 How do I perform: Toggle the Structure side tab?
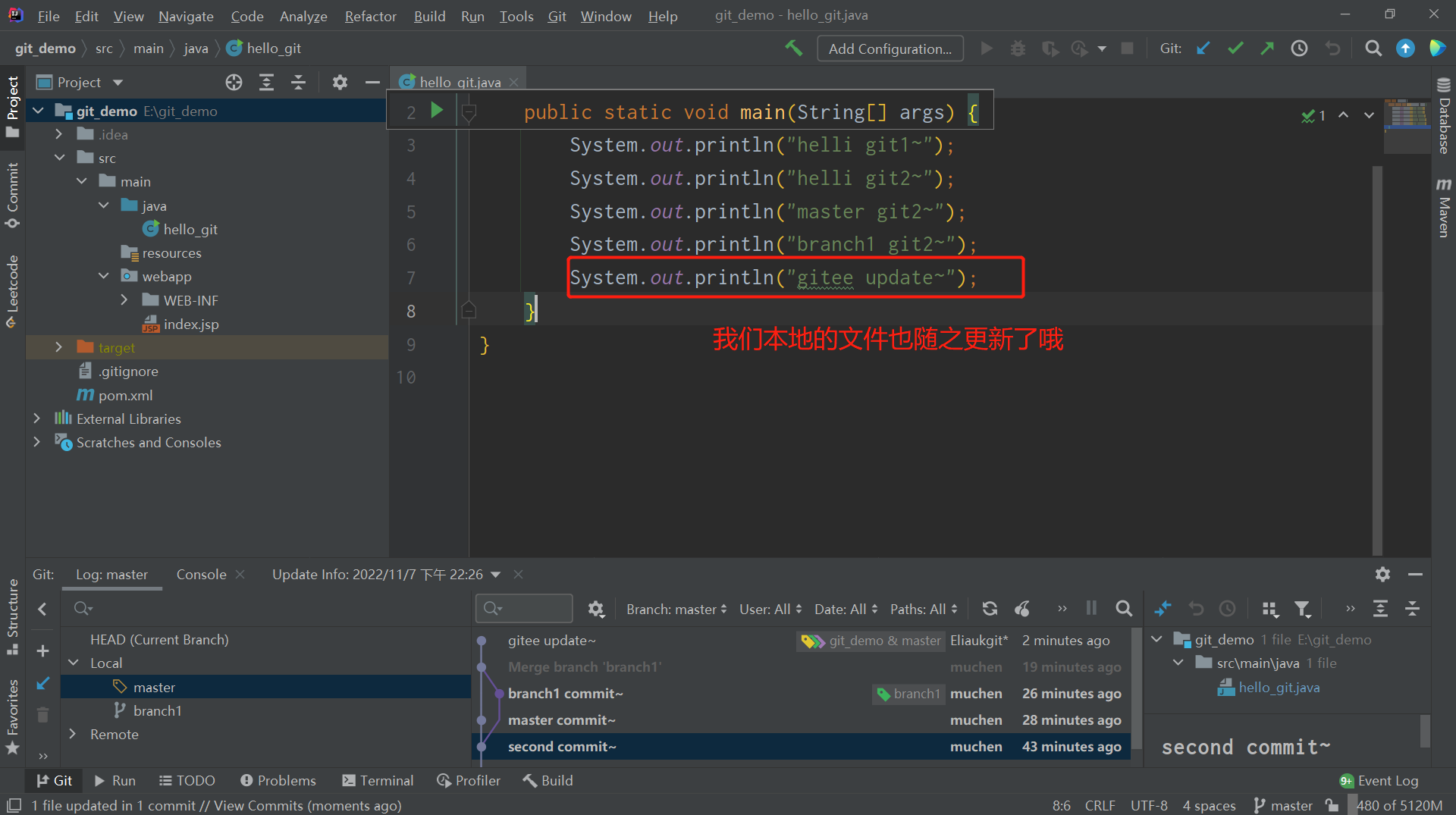coord(12,616)
